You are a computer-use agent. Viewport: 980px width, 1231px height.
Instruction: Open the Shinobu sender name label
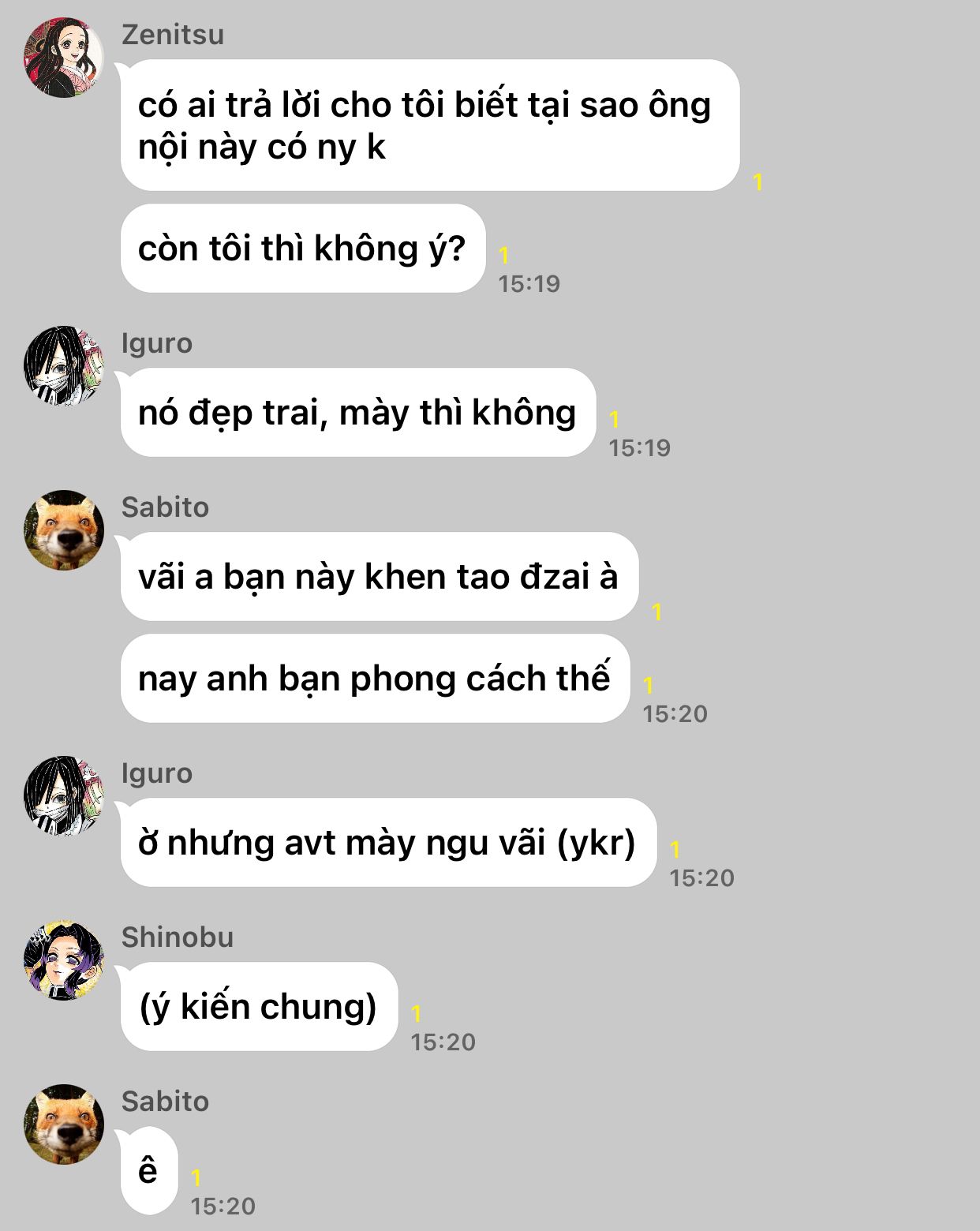tap(178, 937)
